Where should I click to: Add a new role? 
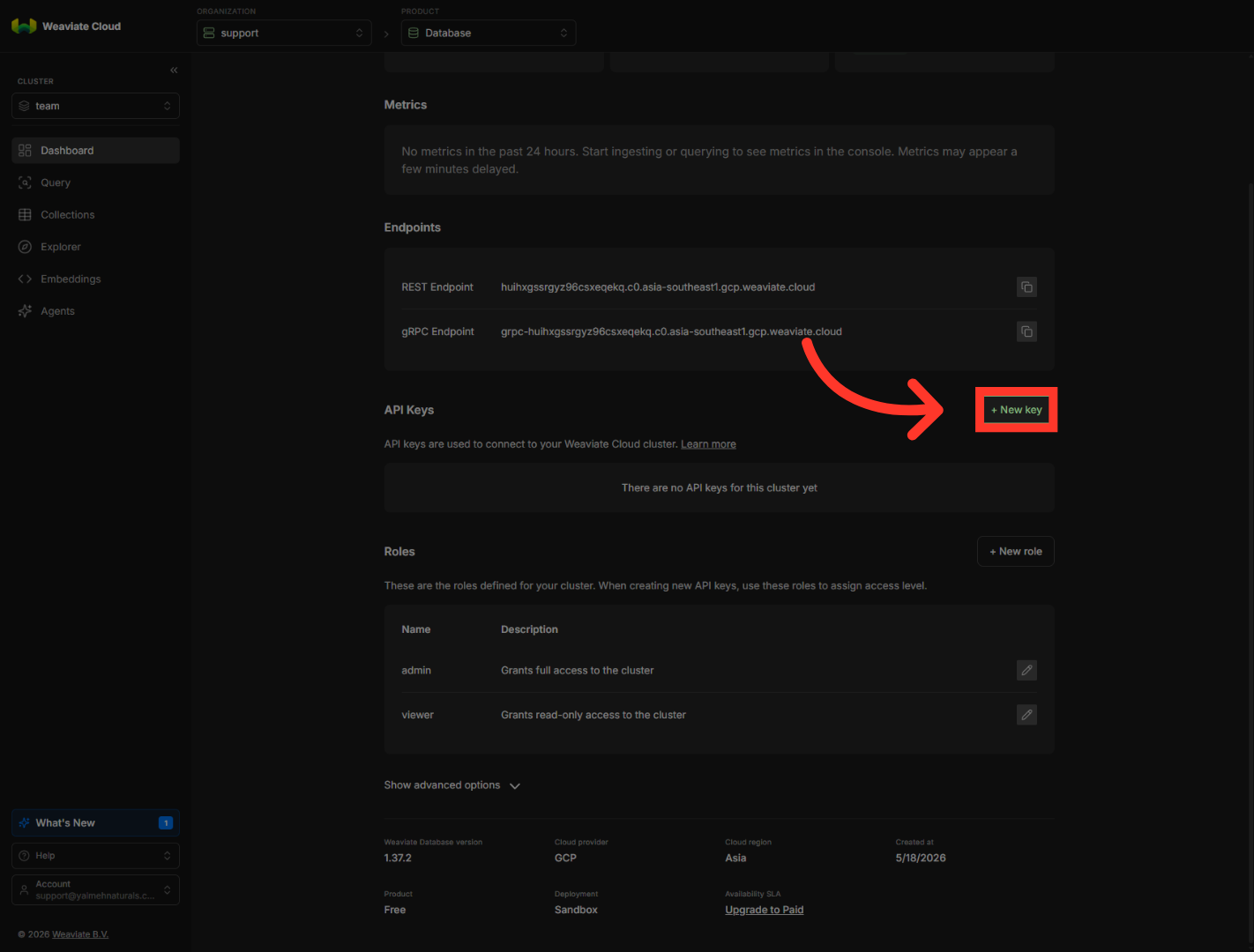click(x=1016, y=552)
